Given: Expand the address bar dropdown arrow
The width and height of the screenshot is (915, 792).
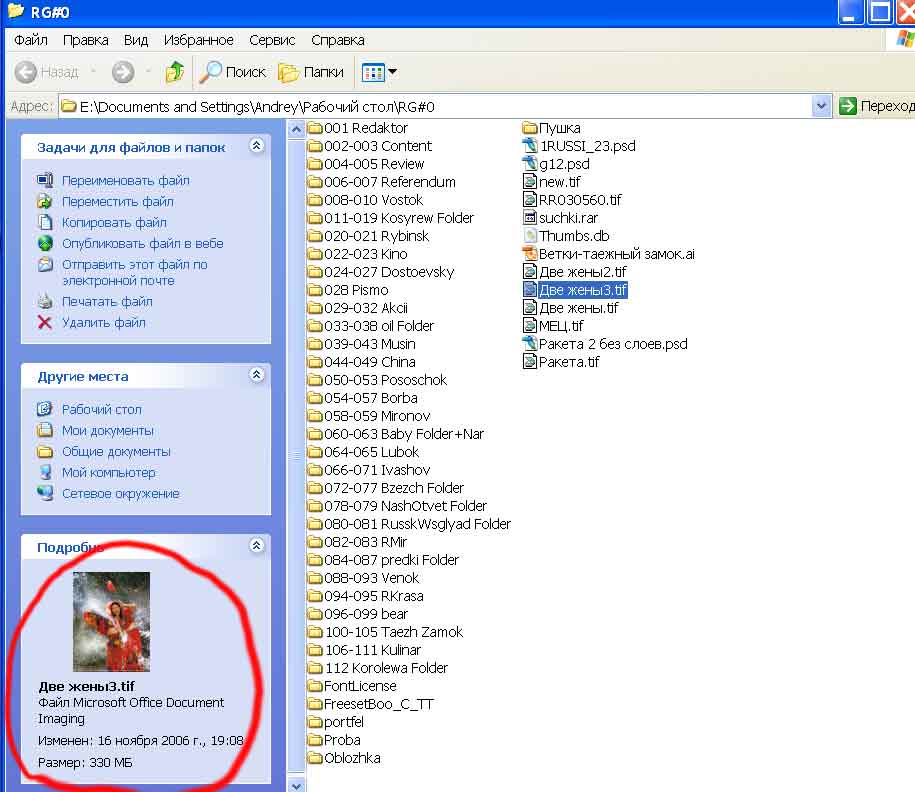Looking at the screenshot, I should (821, 106).
